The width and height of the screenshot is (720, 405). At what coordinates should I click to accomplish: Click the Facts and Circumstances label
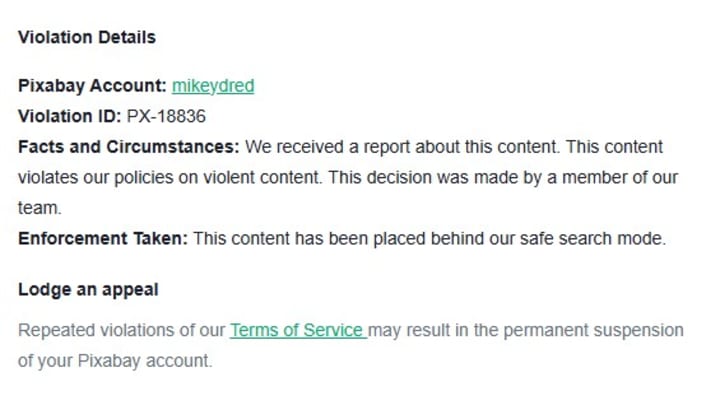(129, 147)
